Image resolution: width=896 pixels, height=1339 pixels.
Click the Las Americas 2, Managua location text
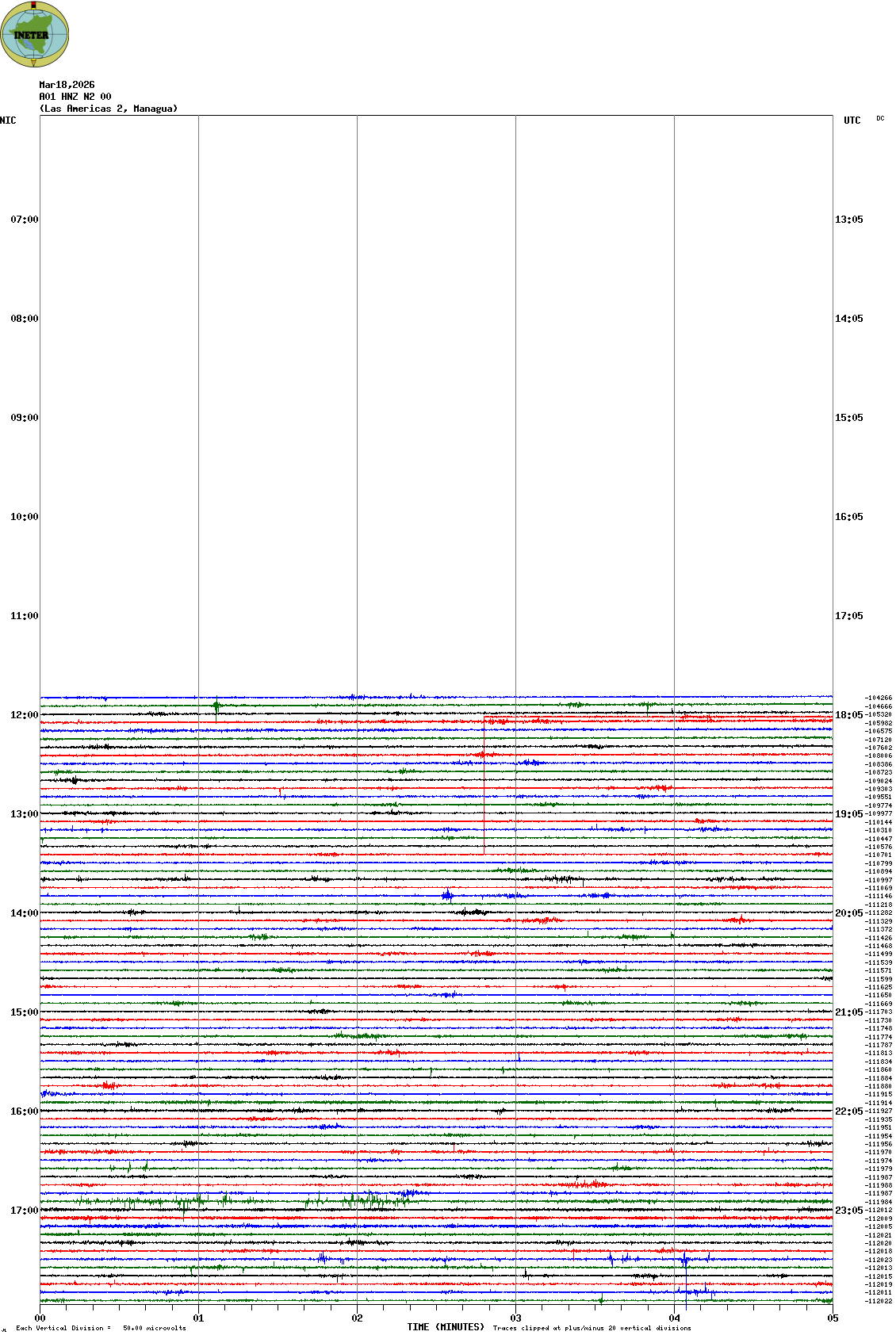[x=109, y=109]
